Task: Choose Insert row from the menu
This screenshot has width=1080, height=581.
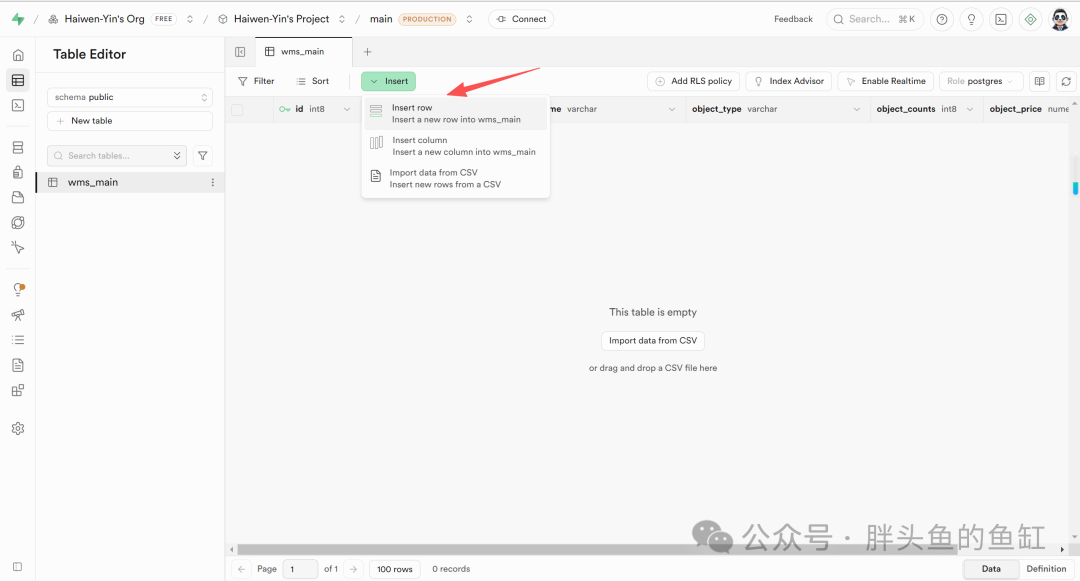Action: click(456, 114)
